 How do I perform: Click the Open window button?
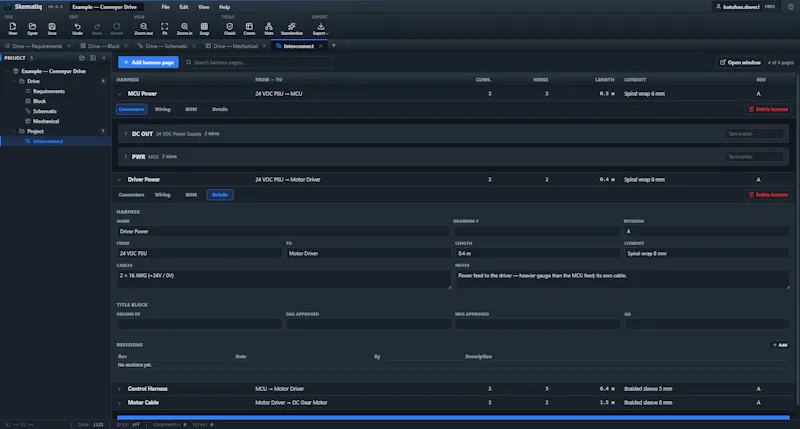tap(740, 62)
